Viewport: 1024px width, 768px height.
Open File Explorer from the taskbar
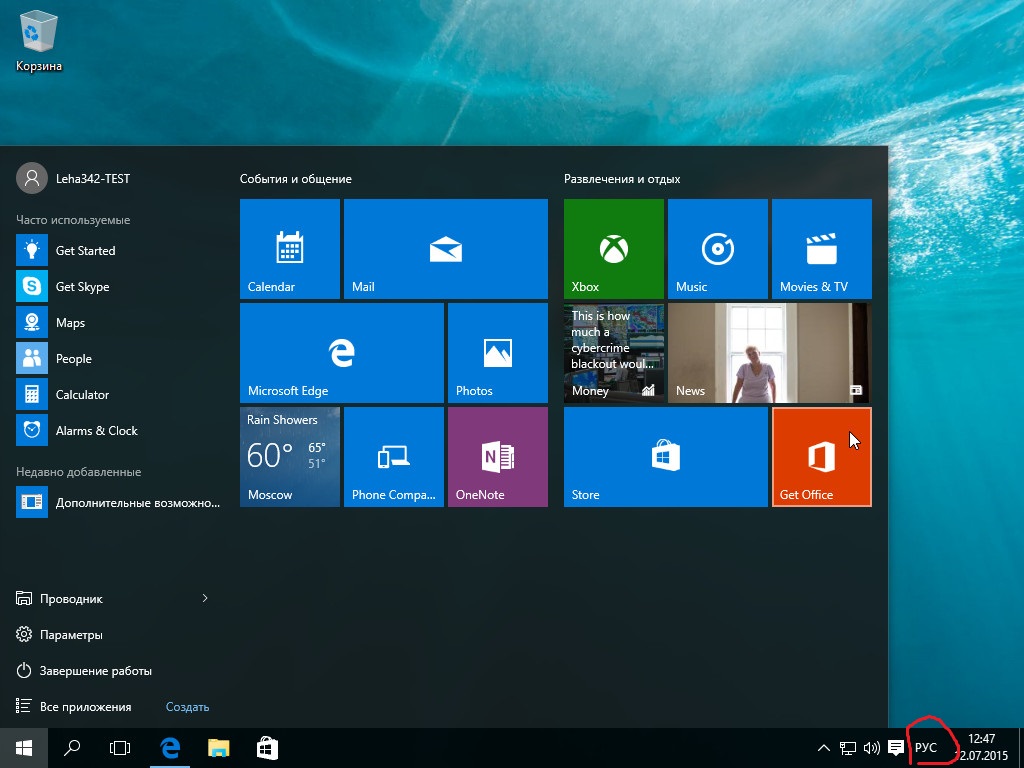pos(219,748)
